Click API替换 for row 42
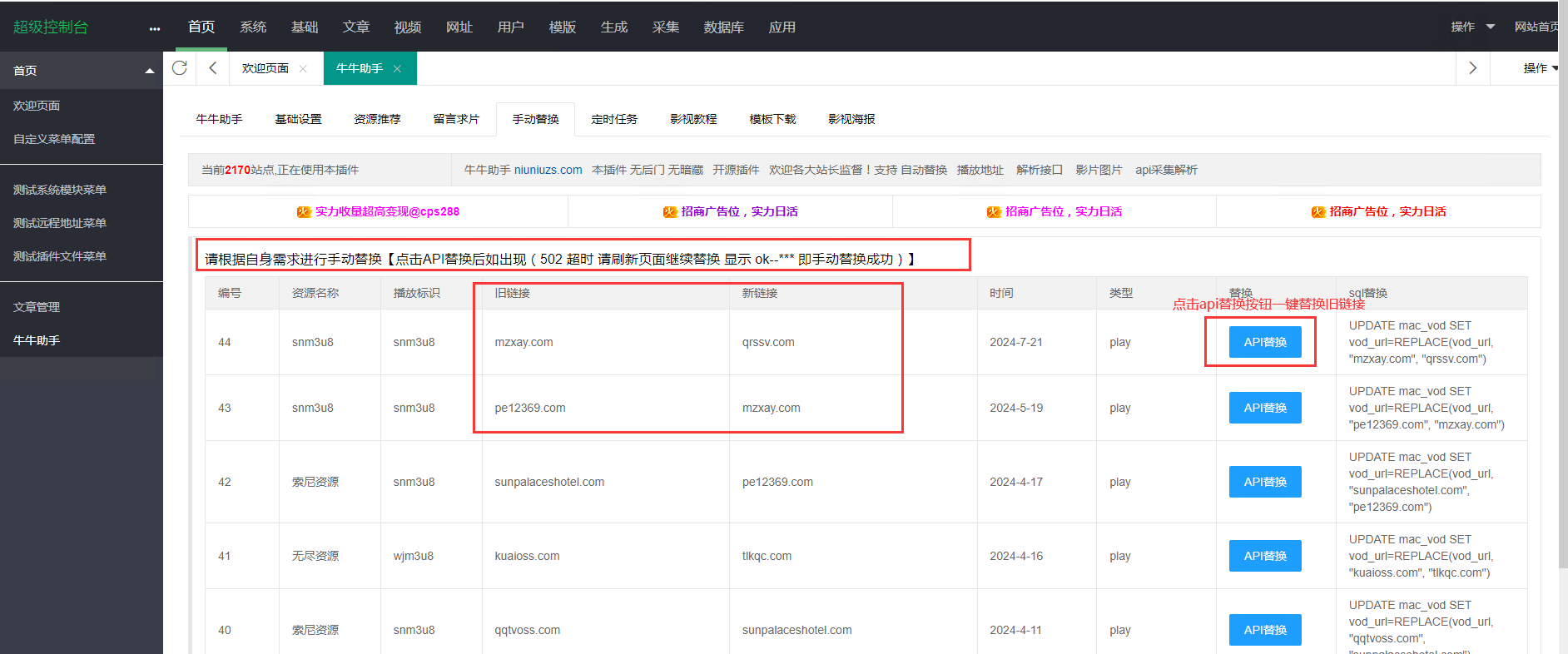 tap(1265, 482)
